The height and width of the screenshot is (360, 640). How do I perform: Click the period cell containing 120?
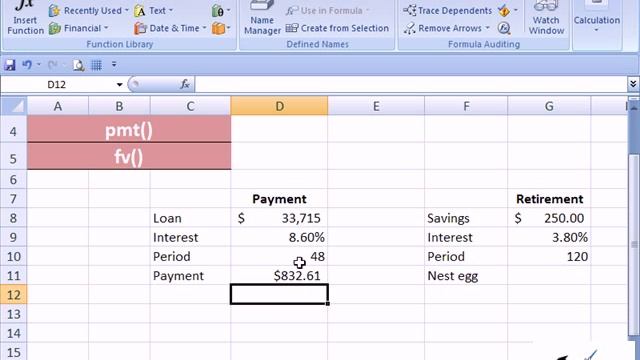[549, 256]
